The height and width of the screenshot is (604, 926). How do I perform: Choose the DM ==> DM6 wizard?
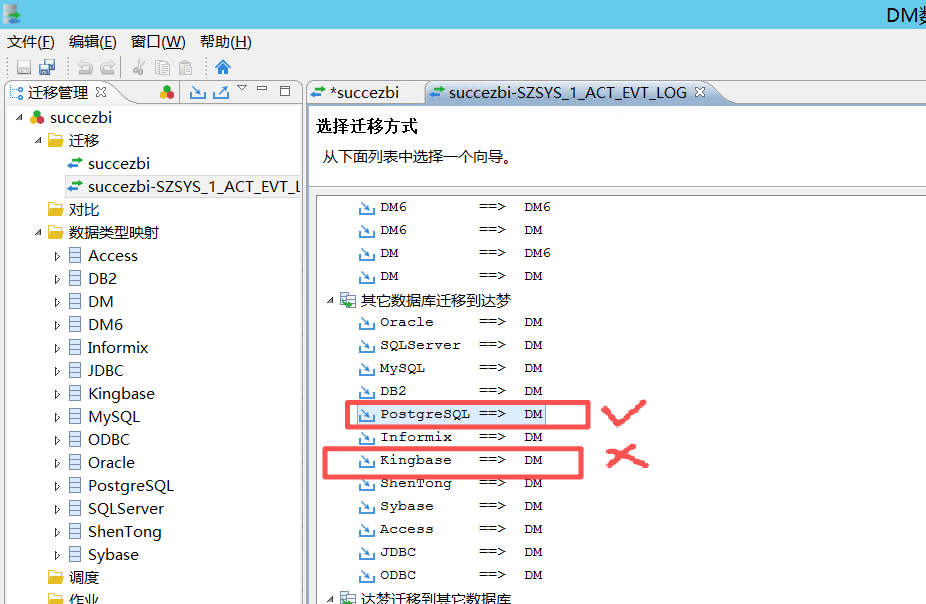click(455, 253)
